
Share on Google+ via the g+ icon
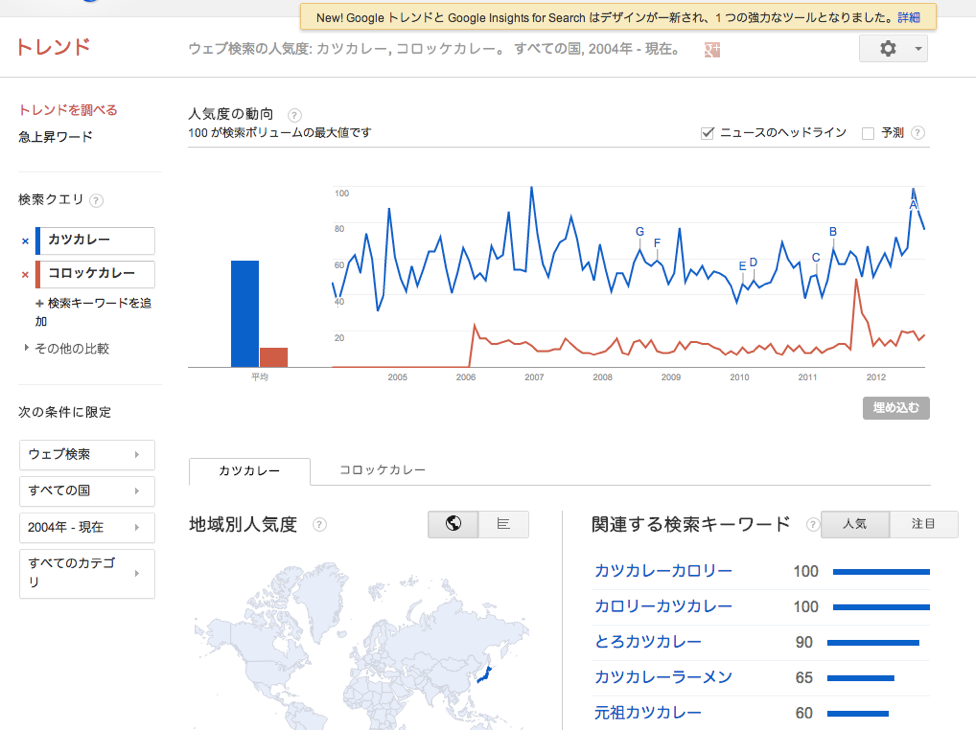pos(711,50)
